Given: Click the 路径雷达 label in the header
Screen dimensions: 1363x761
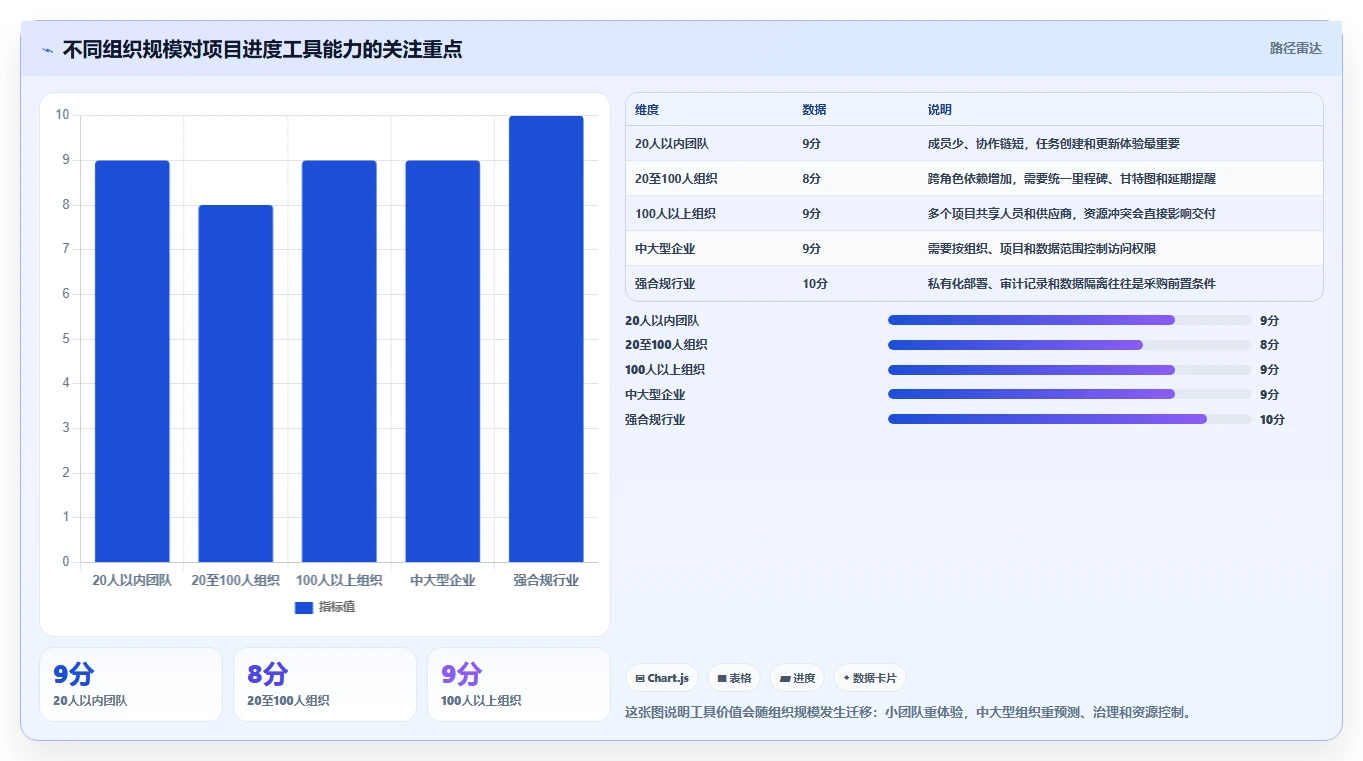Looking at the screenshot, I should [1295, 48].
